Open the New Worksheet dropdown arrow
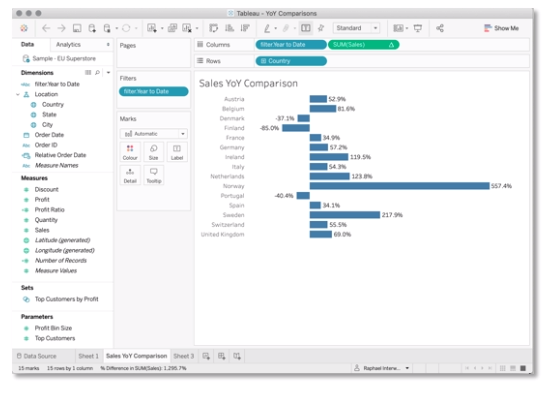Screen dimensions: 554x394 pos(162,28)
